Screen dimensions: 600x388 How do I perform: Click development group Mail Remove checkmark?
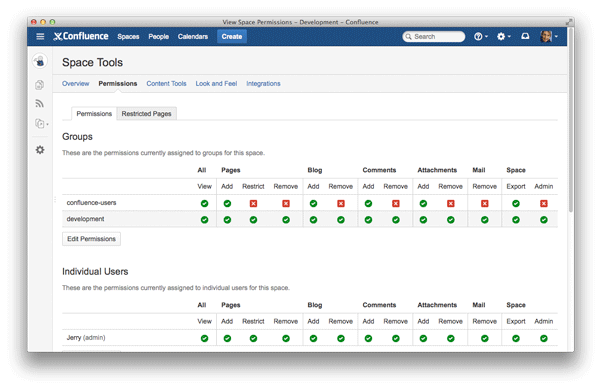point(485,220)
